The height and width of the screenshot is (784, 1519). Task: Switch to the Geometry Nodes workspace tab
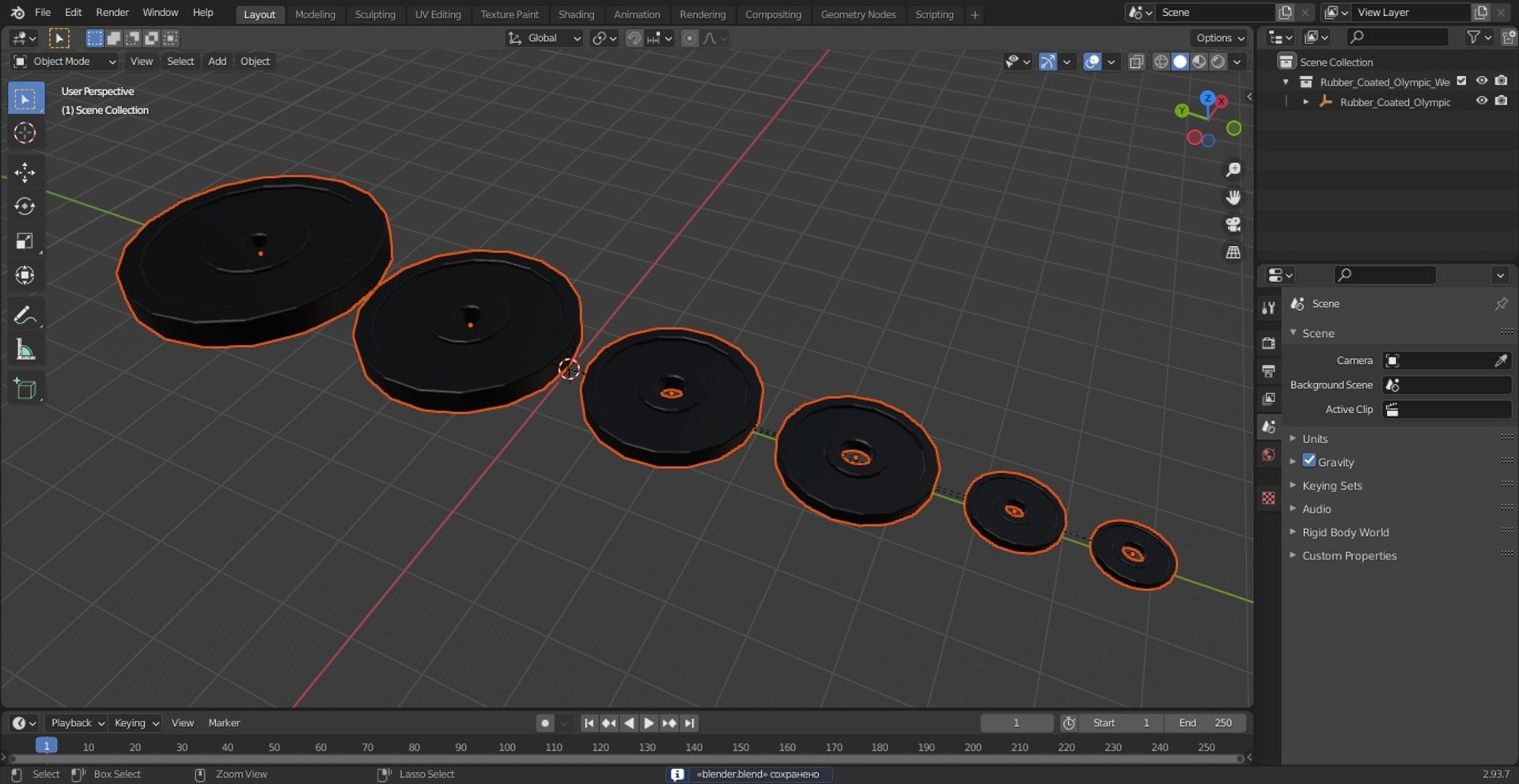858,14
